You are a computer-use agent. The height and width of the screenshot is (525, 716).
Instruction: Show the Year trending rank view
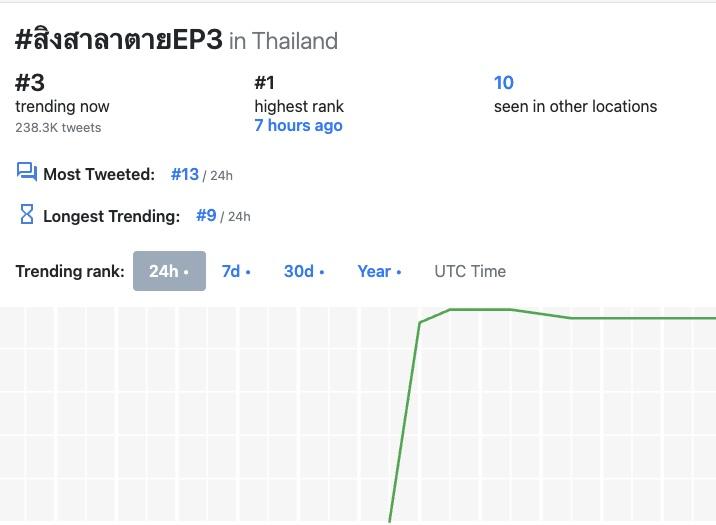[379, 271]
